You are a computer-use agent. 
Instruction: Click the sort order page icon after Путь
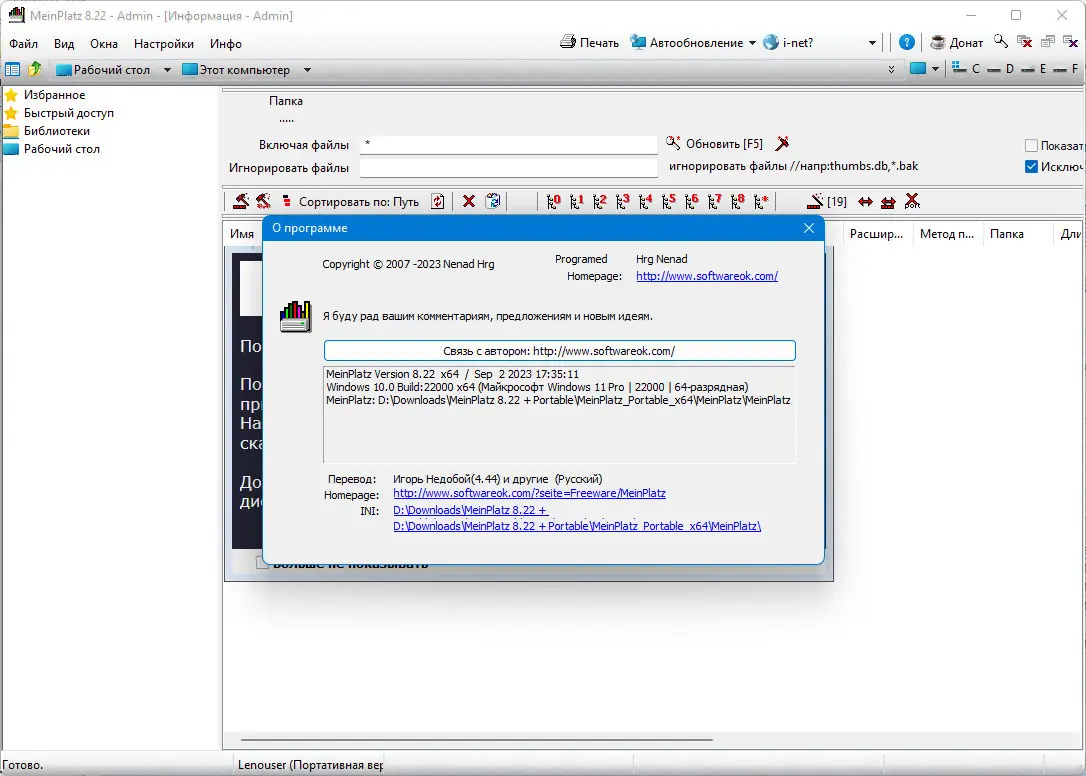click(x=438, y=202)
